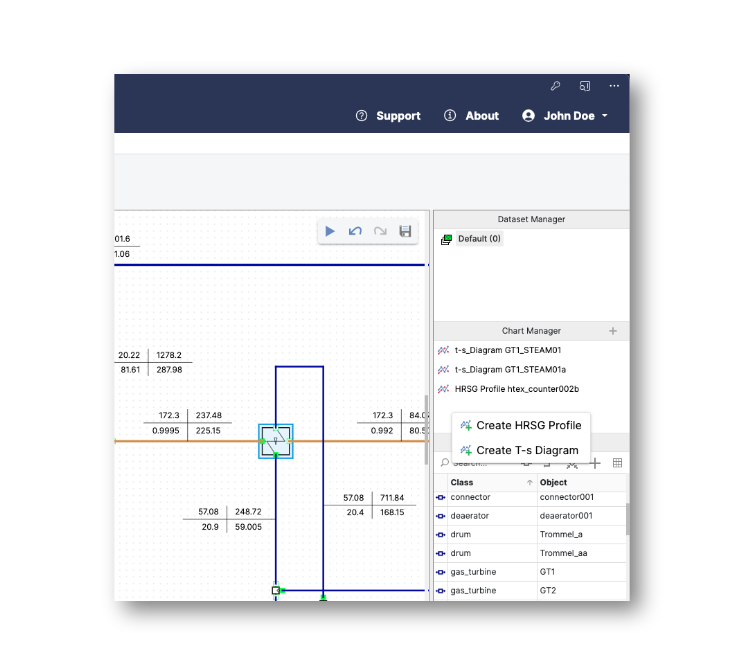Click the cast screen icon in the top bar
Image resolution: width=744 pixels, height=648 pixels.
[x=585, y=86]
